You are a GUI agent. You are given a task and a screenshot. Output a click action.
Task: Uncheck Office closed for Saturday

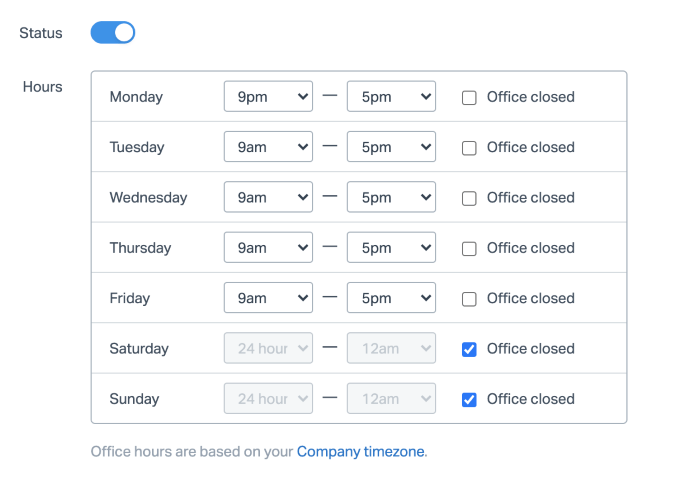[x=469, y=349]
